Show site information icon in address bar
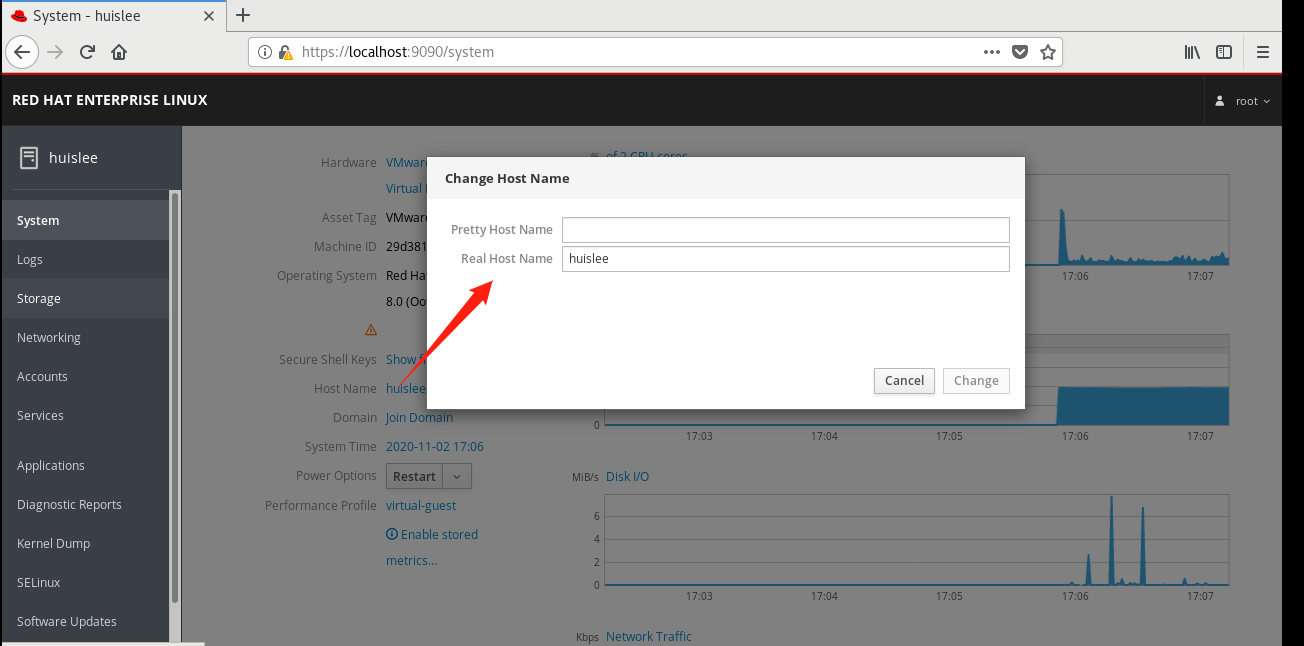The width and height of the screenshot is (1304, 646). (265, 52)
